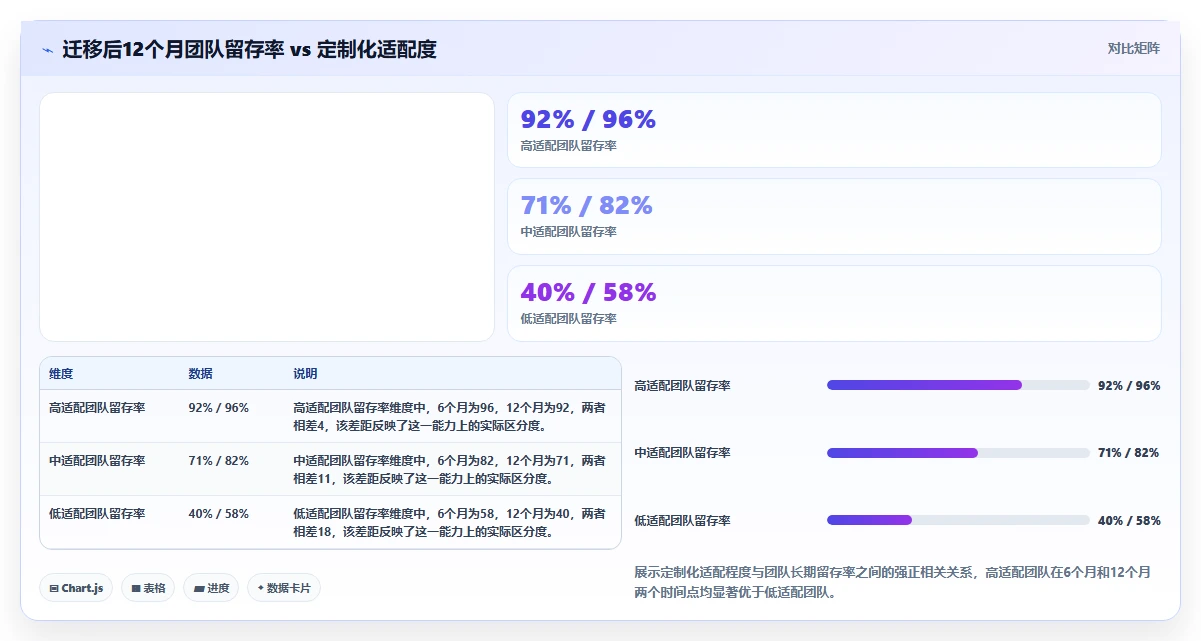
Task: Select the 数据卡片 tag chip
Action: [x=284, y=588]
